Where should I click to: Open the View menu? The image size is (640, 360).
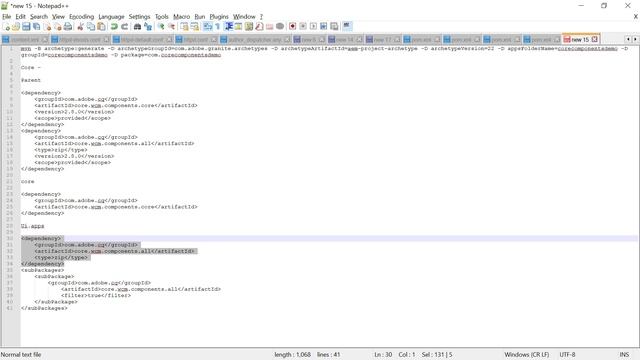tap(58, 17)
